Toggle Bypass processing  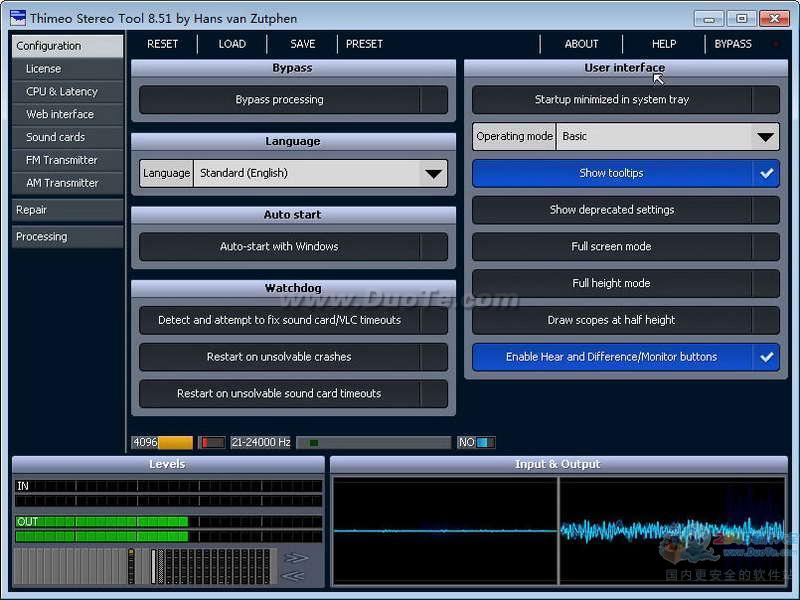[x=293, y=99]
